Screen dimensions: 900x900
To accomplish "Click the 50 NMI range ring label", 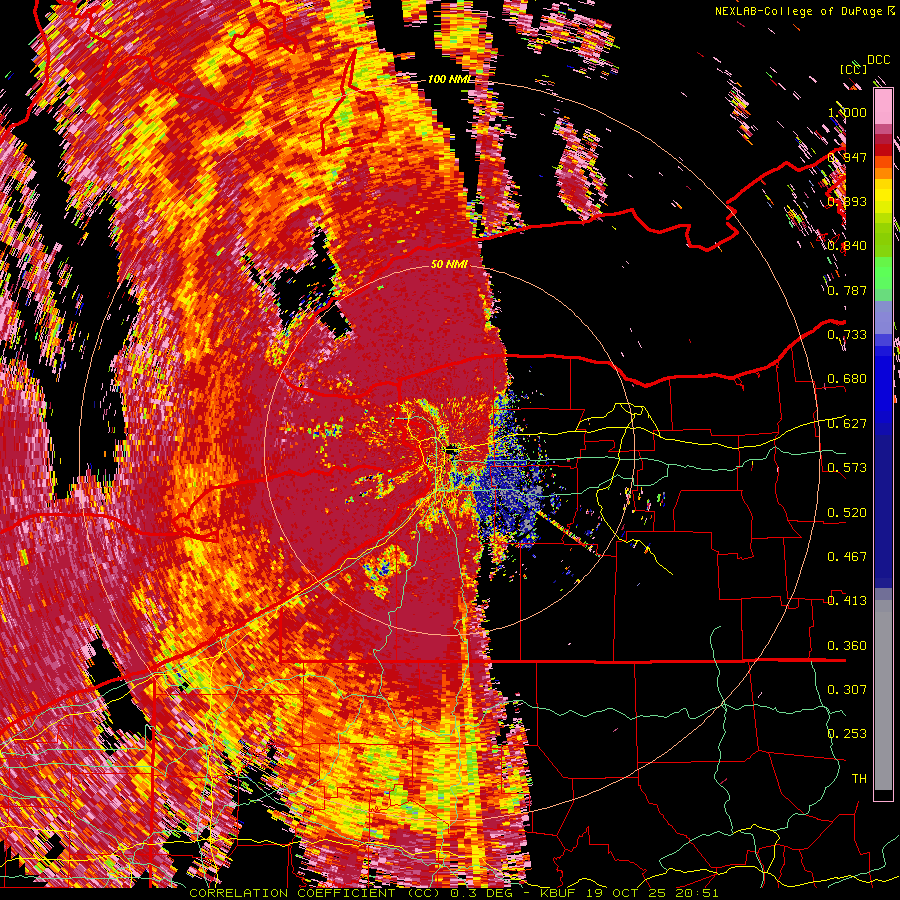I will [449, 265].
